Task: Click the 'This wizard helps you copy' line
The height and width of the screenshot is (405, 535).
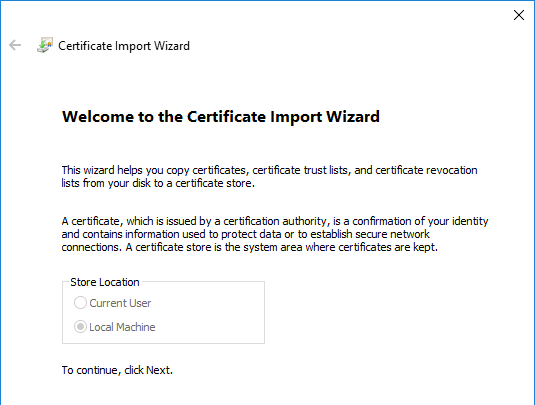Action: coord(270,170)
